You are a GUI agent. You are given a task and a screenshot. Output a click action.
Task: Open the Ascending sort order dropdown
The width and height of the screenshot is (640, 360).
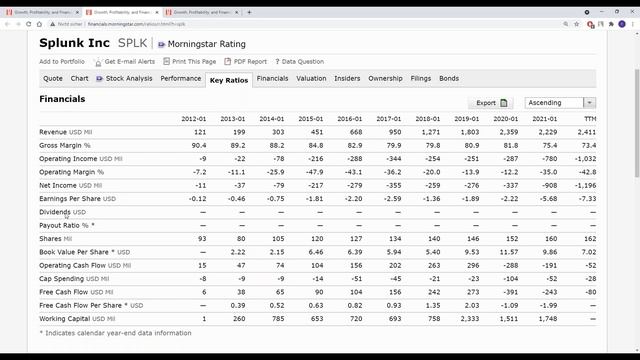pos(560,103)
